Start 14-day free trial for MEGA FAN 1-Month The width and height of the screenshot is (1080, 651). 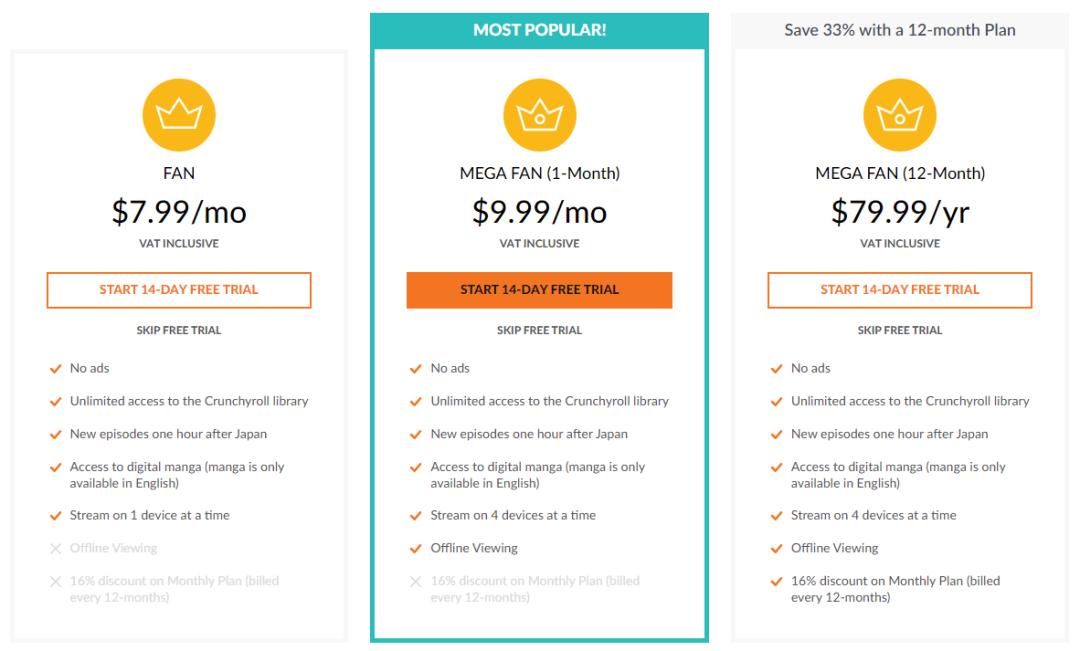[x=539, y=290]
